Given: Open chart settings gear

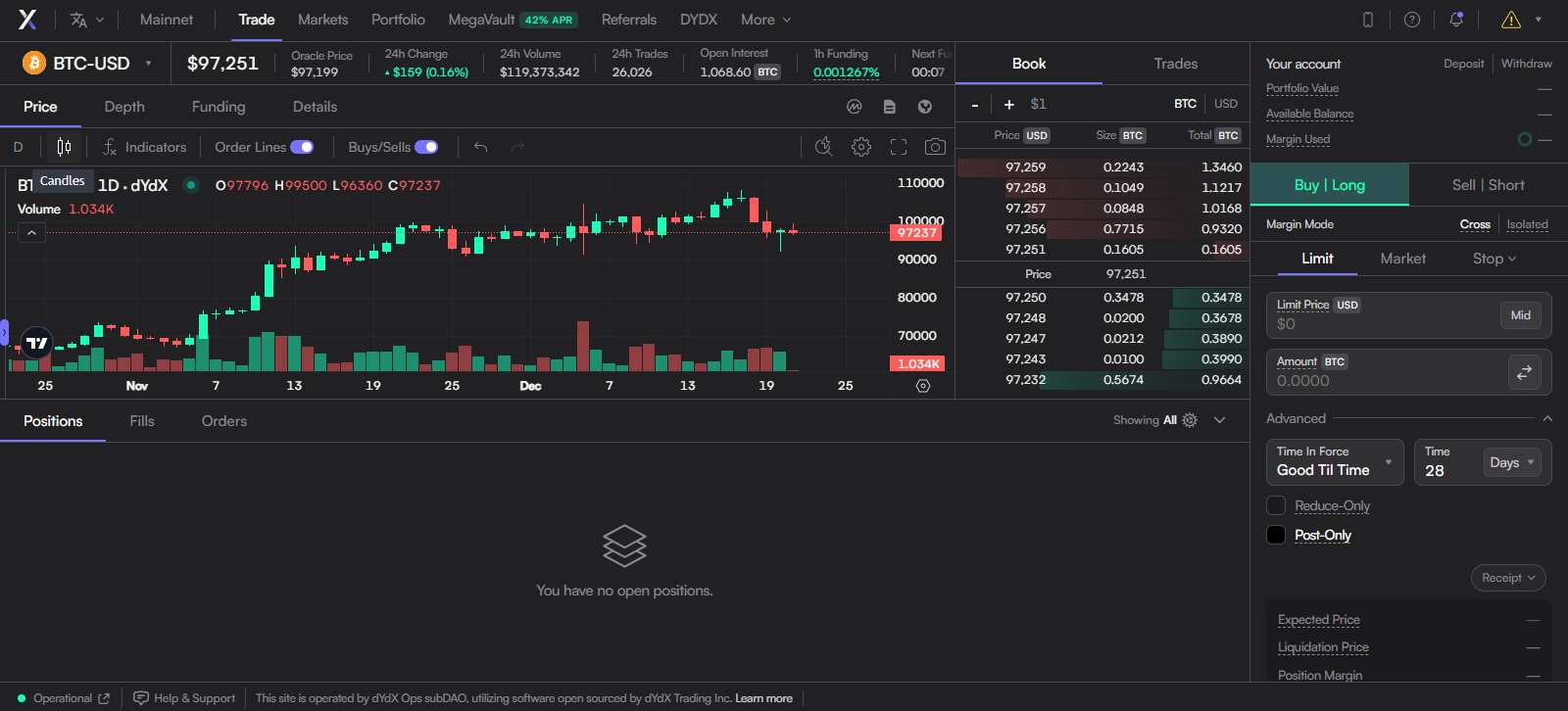Looking at the screenshot, I should point(861,147).
